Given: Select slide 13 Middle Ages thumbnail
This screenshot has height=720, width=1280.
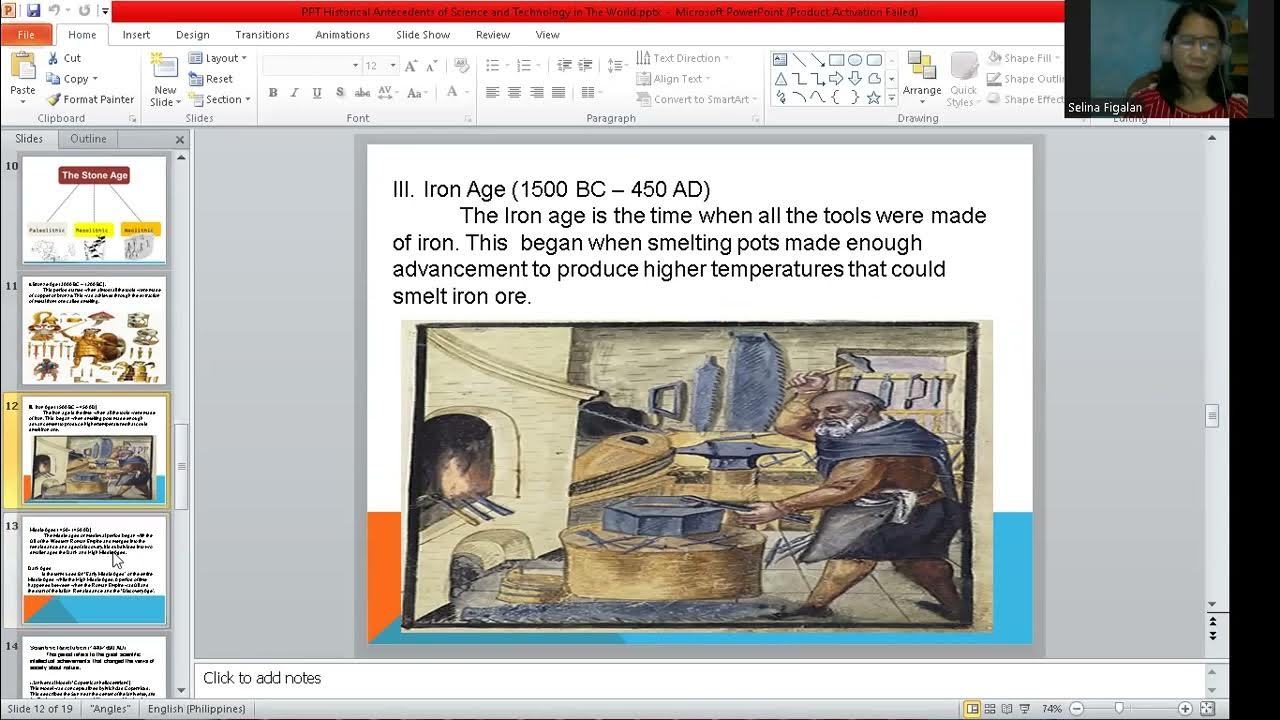Looking at the screenshot, I should point(95,570).
